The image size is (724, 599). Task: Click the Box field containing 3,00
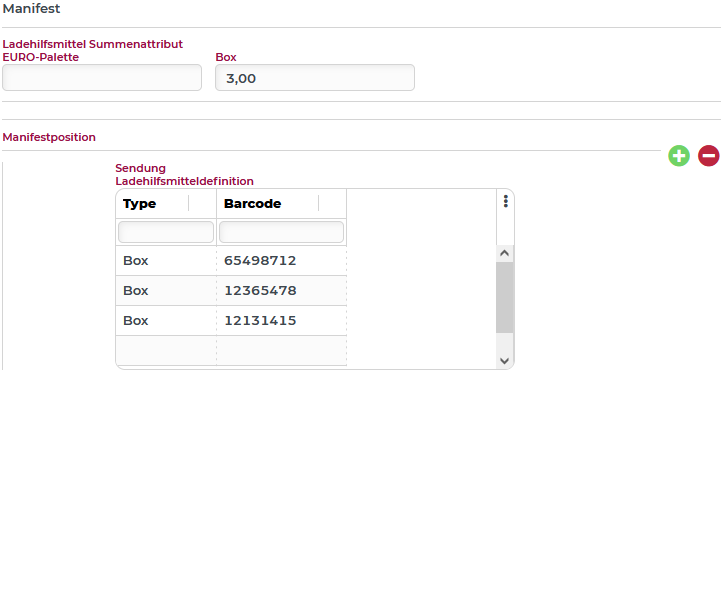click(314, 78)
